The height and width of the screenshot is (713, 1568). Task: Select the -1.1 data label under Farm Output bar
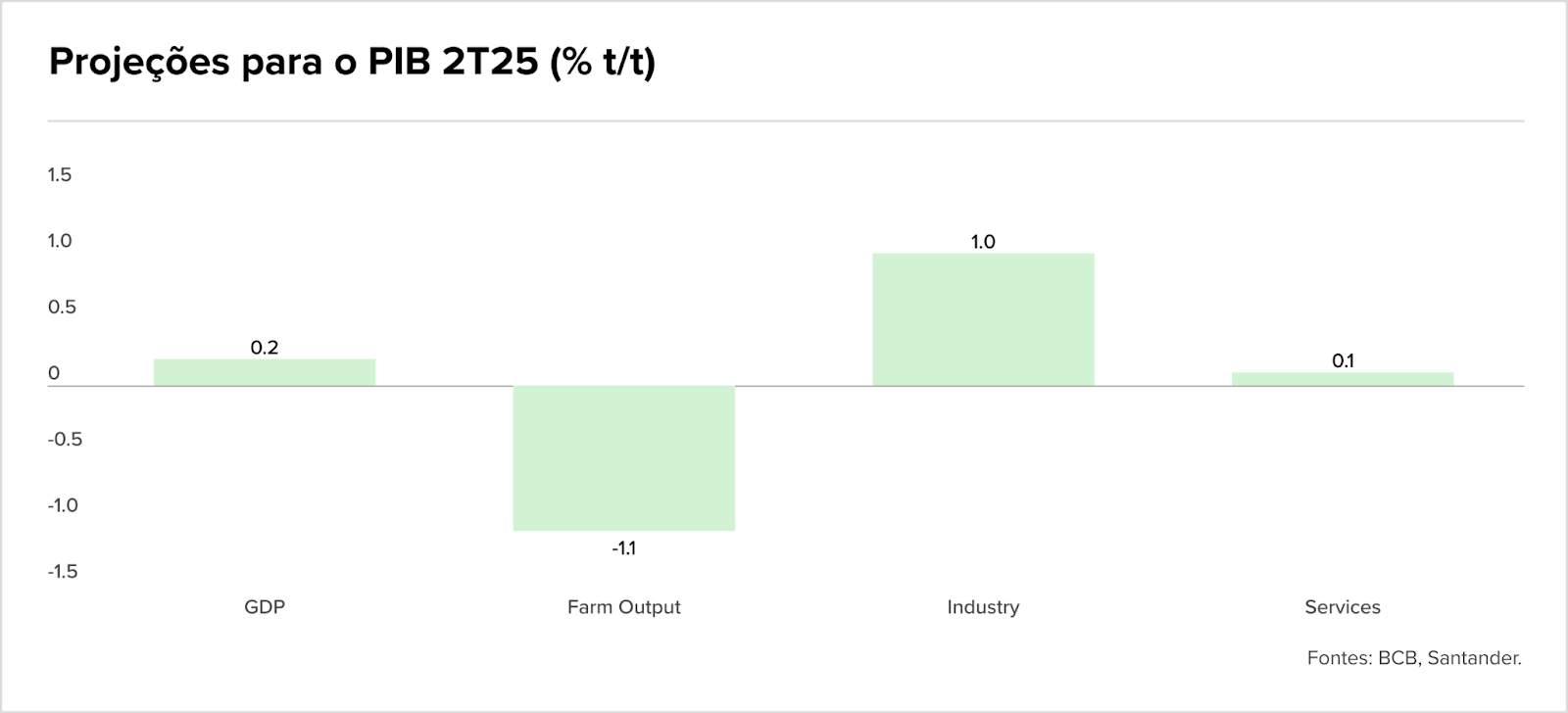(x=624, y=548)
